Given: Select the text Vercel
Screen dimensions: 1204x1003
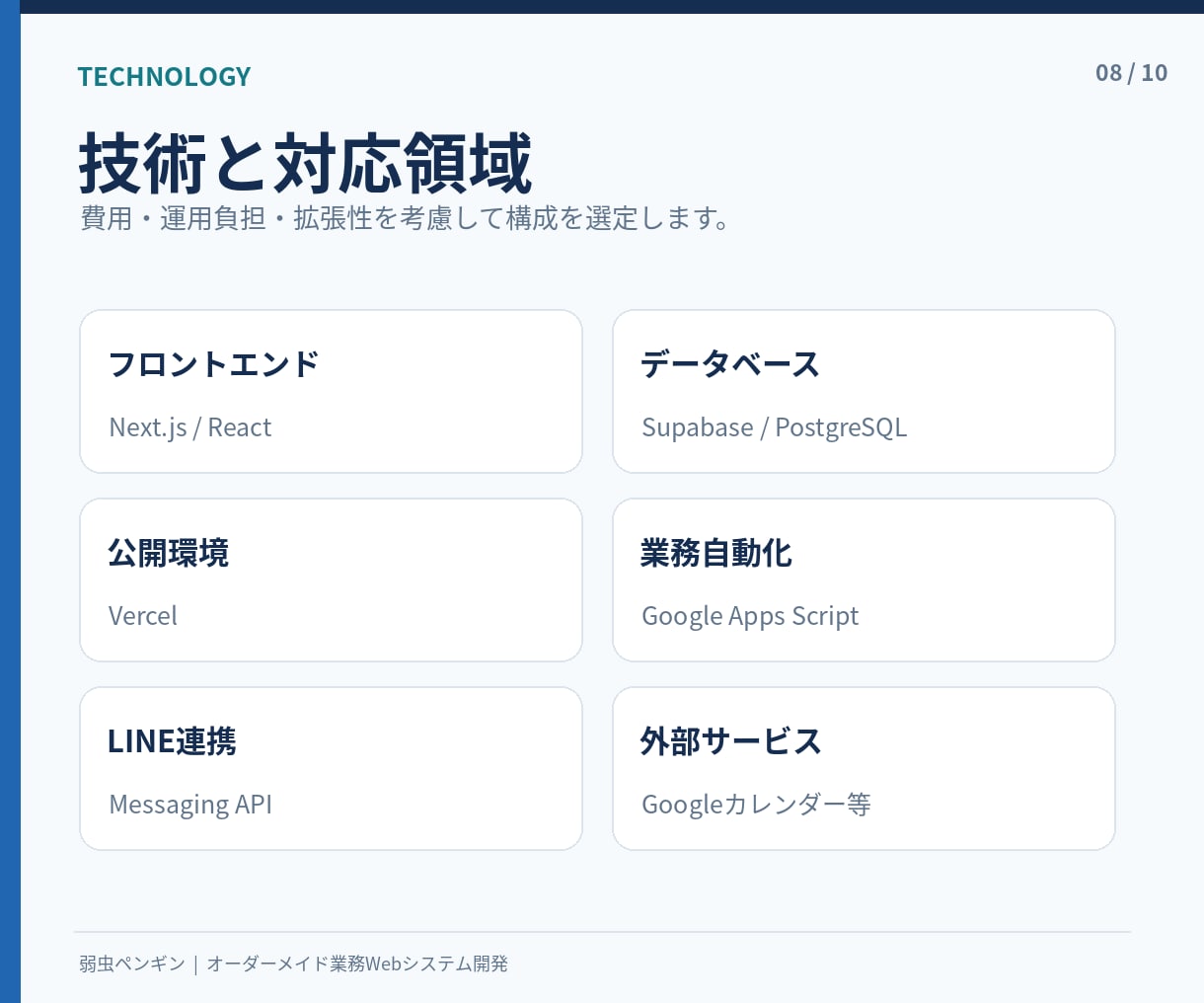Looking at the screenshot, I should [143, 616].
